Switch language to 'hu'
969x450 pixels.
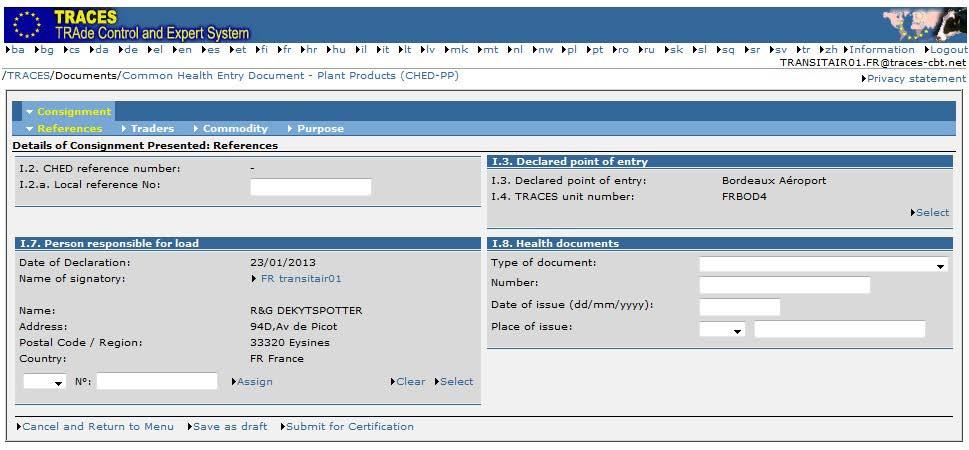click(x=336, y=50)
